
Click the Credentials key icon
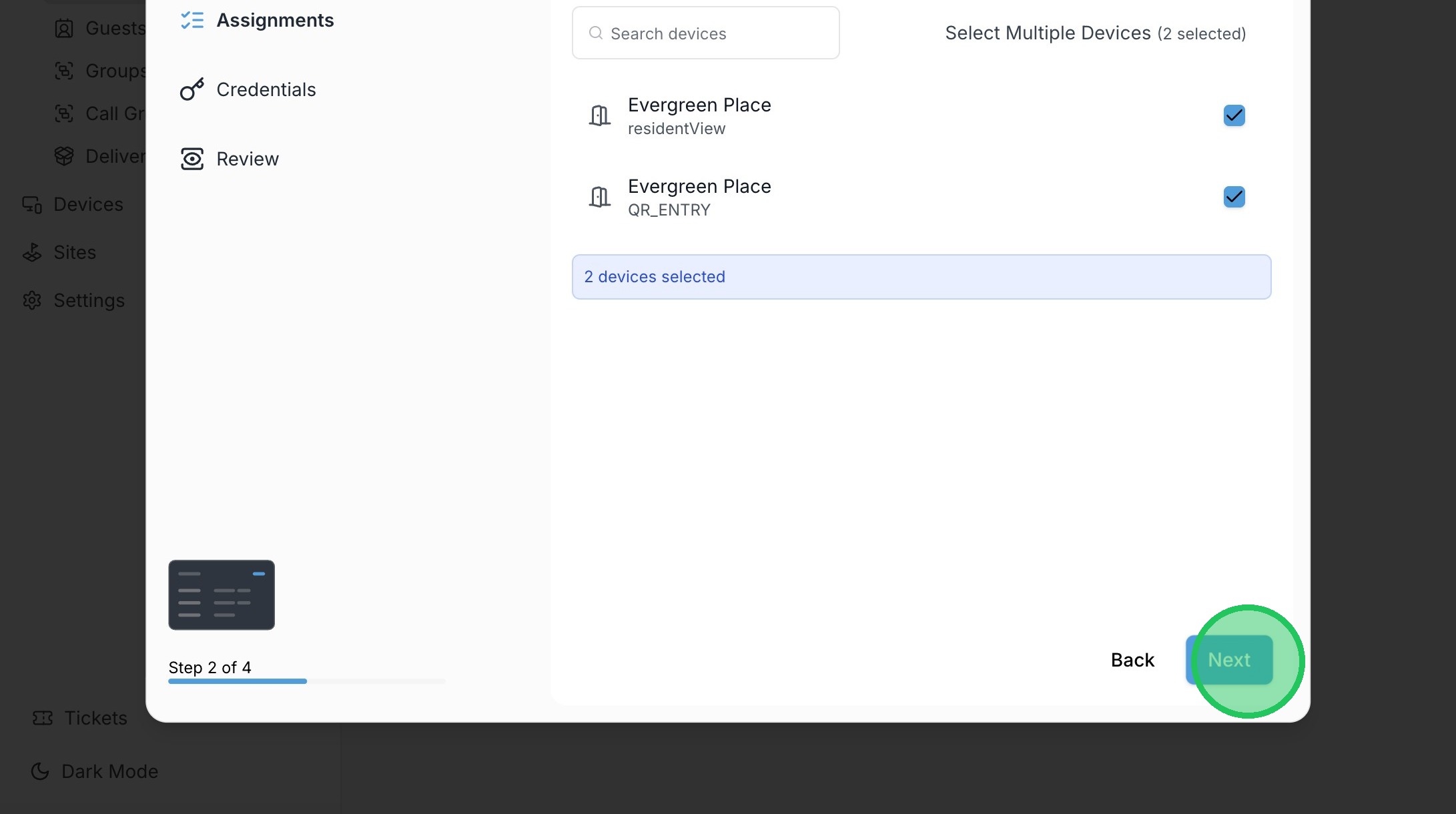pos(192,89)
